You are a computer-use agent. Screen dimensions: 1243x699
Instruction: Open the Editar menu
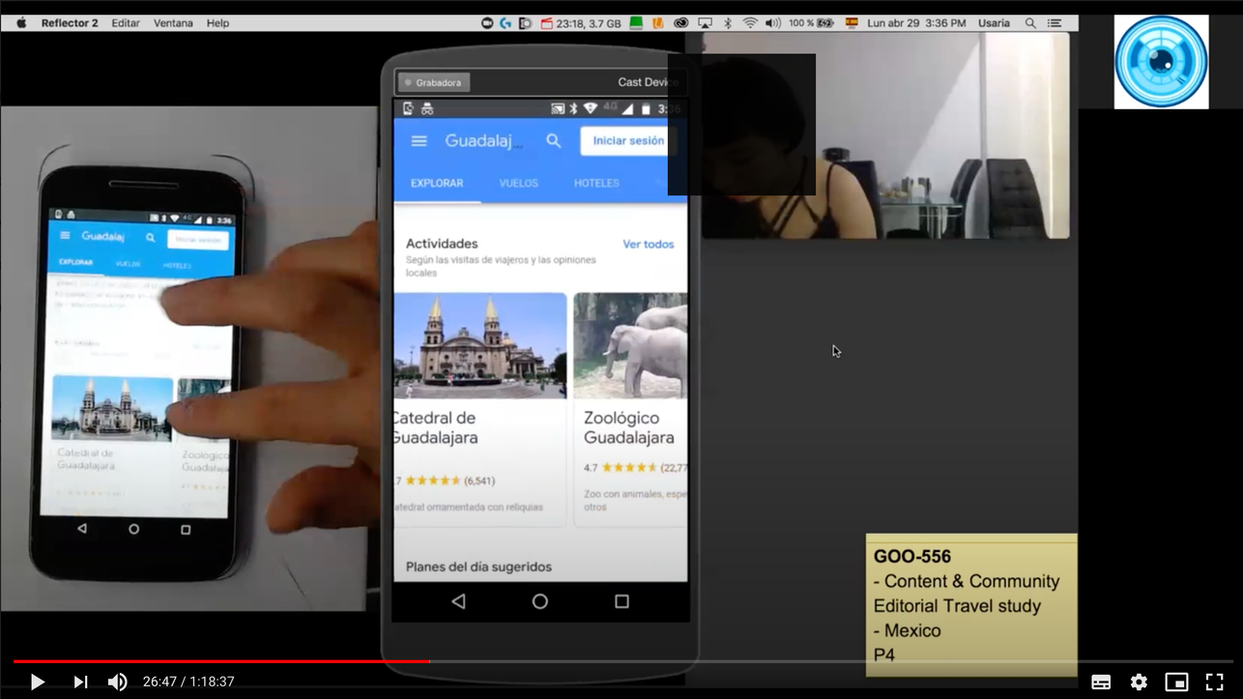click(125, 23)
